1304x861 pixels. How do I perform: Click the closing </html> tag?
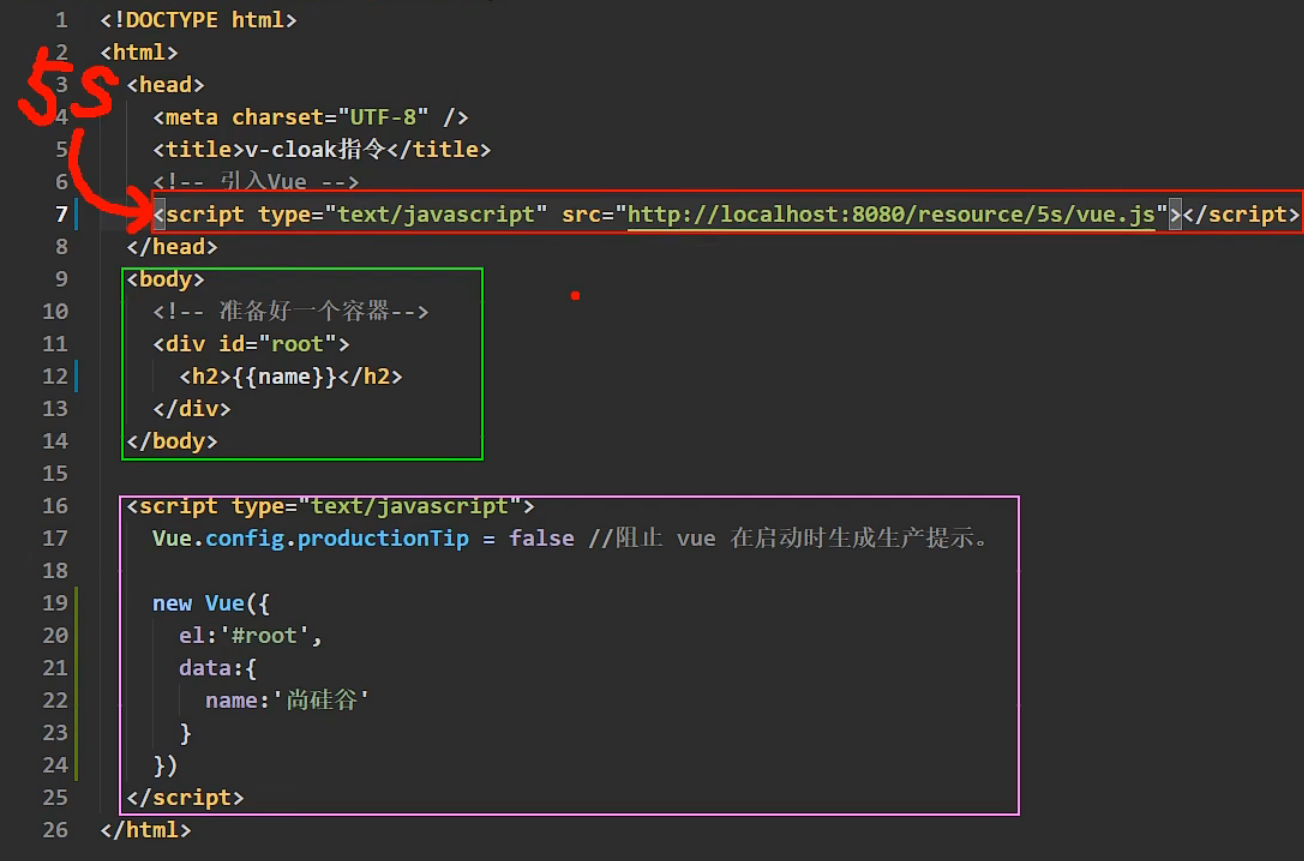pos(146,830)
